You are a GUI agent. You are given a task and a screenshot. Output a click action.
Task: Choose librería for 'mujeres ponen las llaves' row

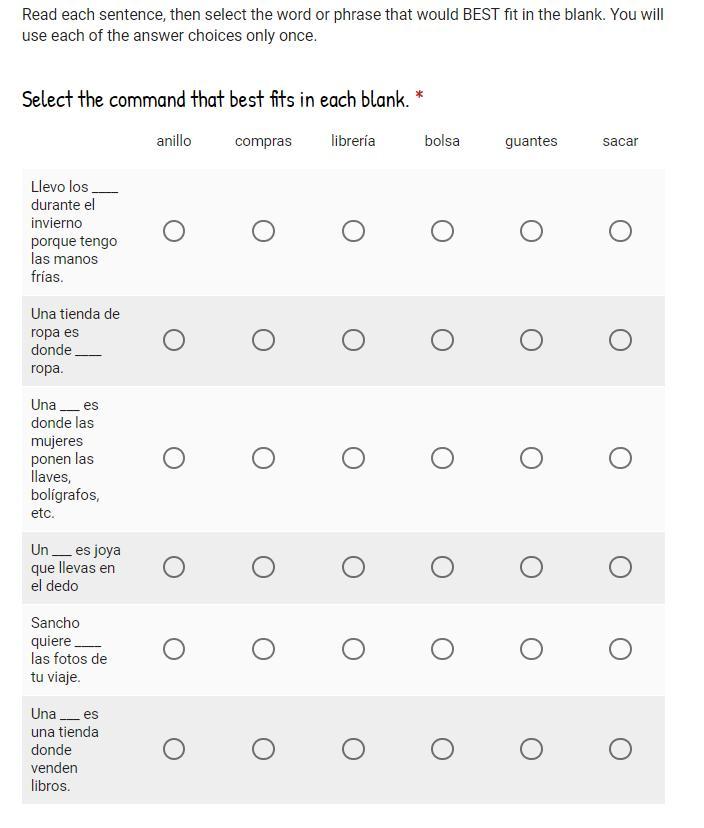click(353, 458)
